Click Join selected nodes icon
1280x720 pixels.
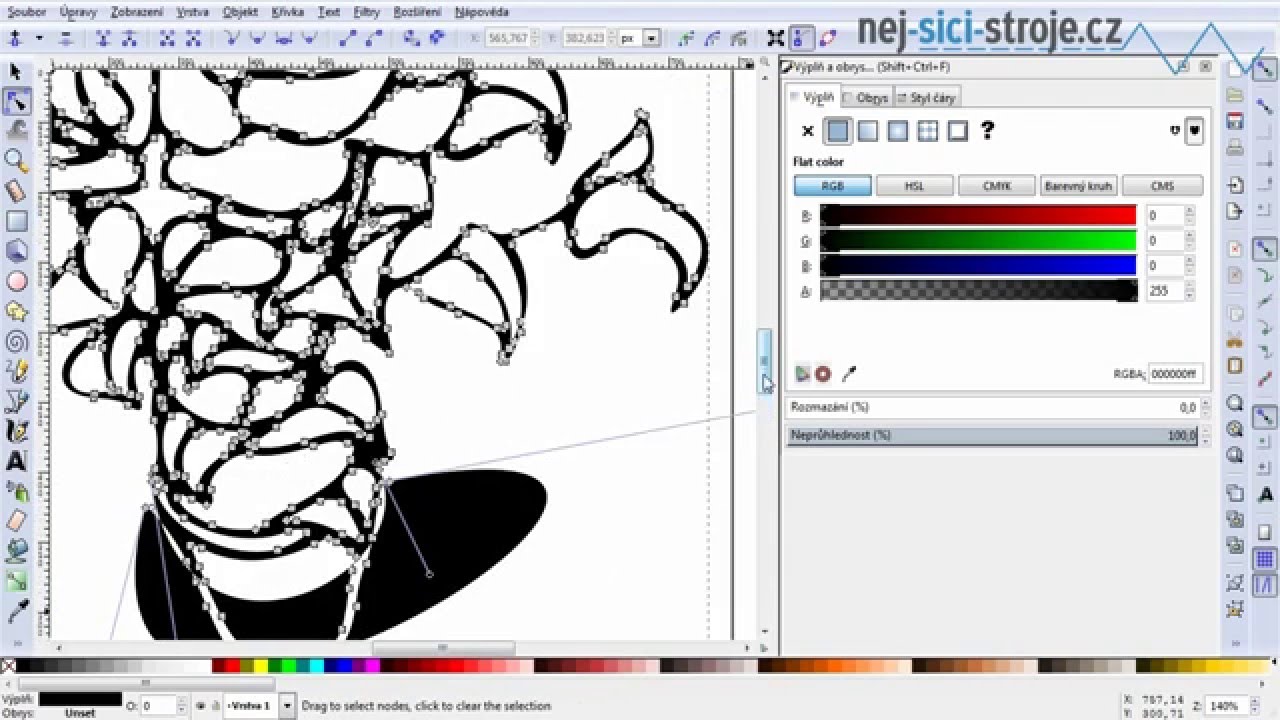(103, 38)
